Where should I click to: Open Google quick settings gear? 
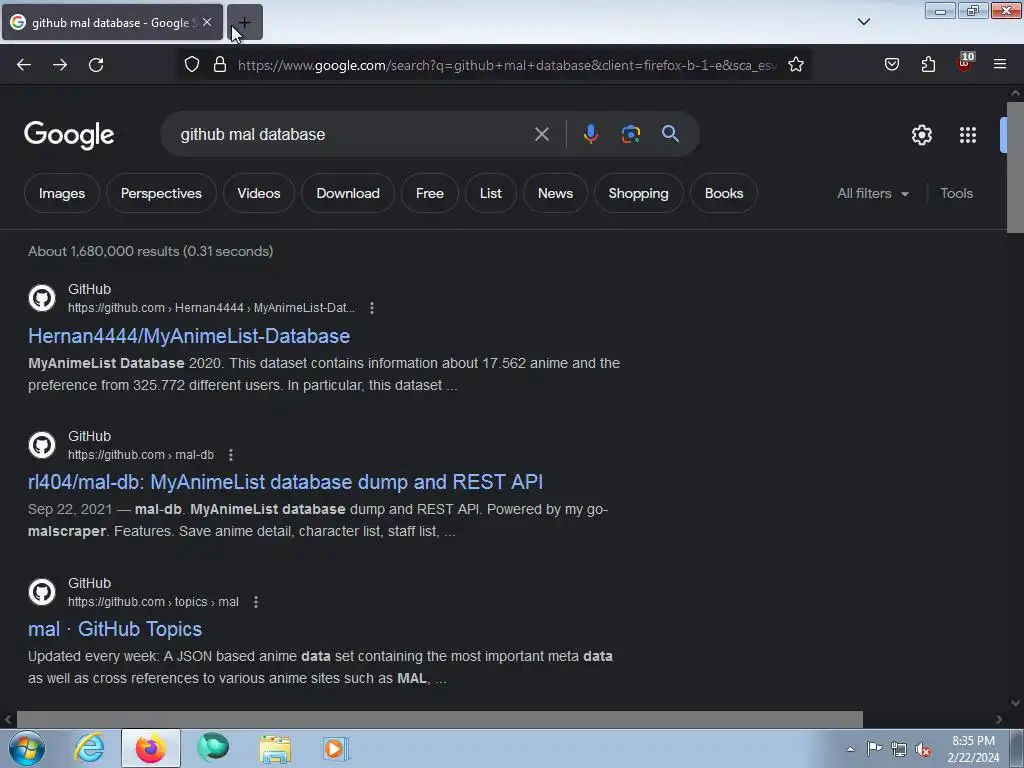(921, 135)
